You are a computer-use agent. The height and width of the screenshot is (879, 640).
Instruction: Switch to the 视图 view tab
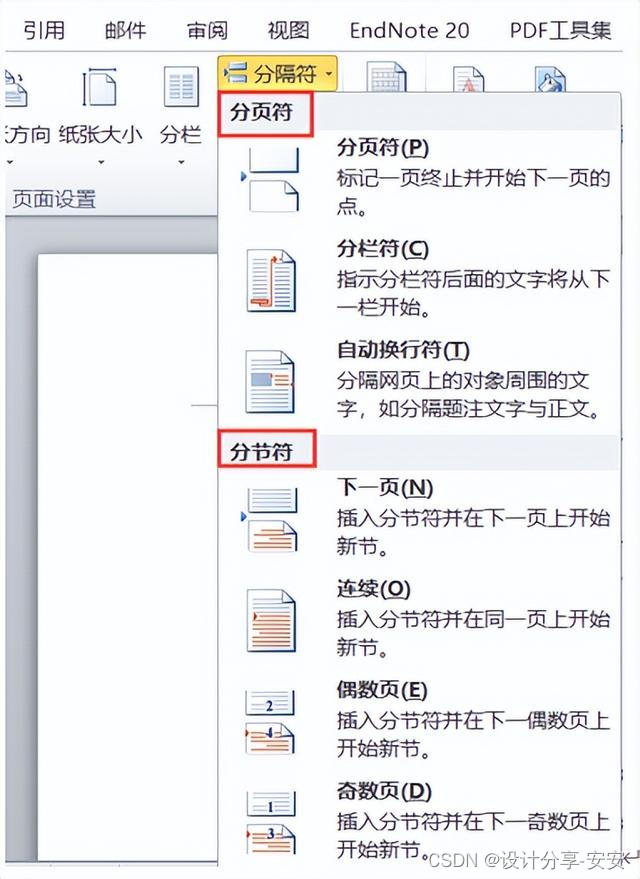(289, 30)
